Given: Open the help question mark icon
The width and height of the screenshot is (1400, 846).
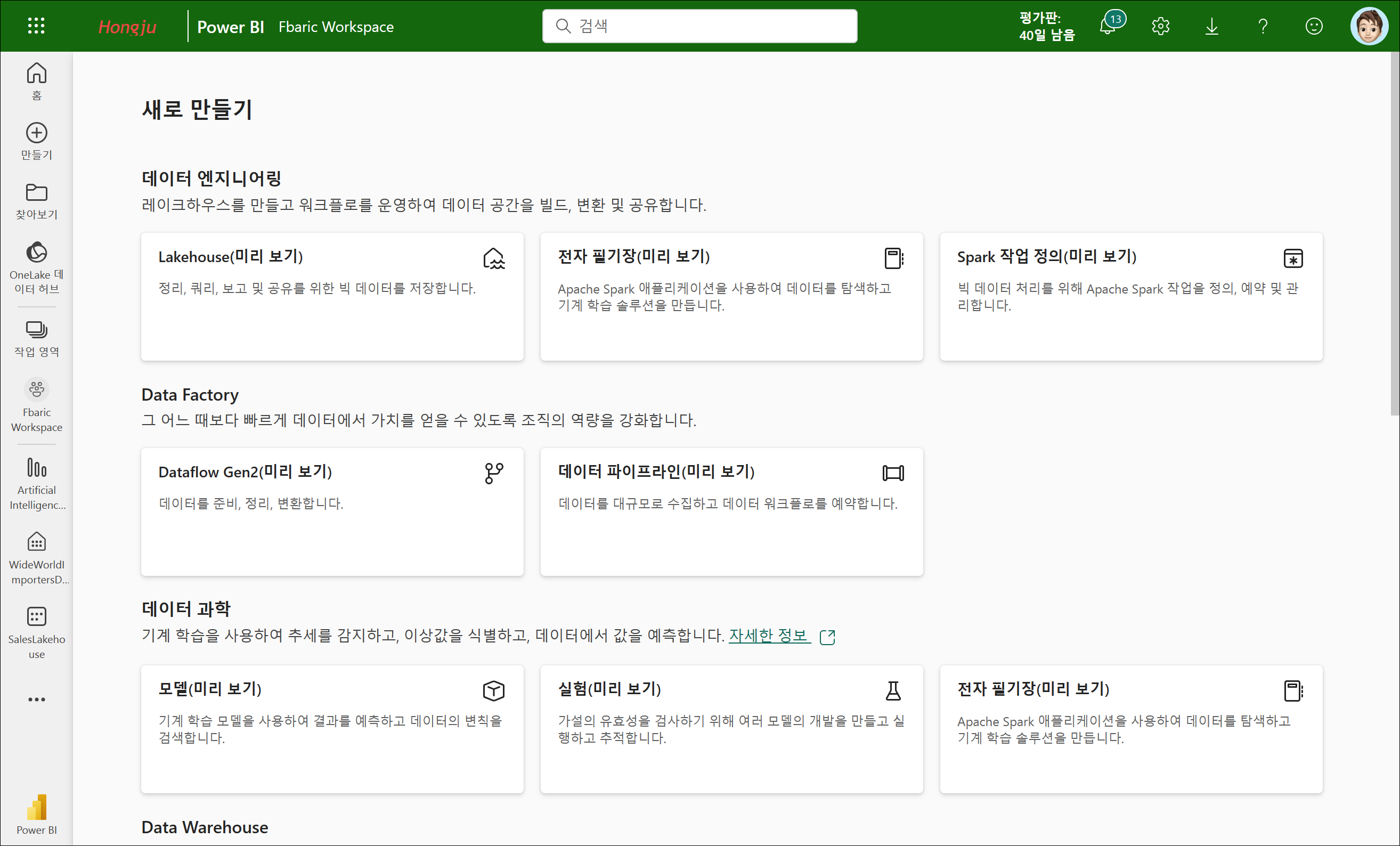Looking at the screenshot, I should coord(1263,26).
